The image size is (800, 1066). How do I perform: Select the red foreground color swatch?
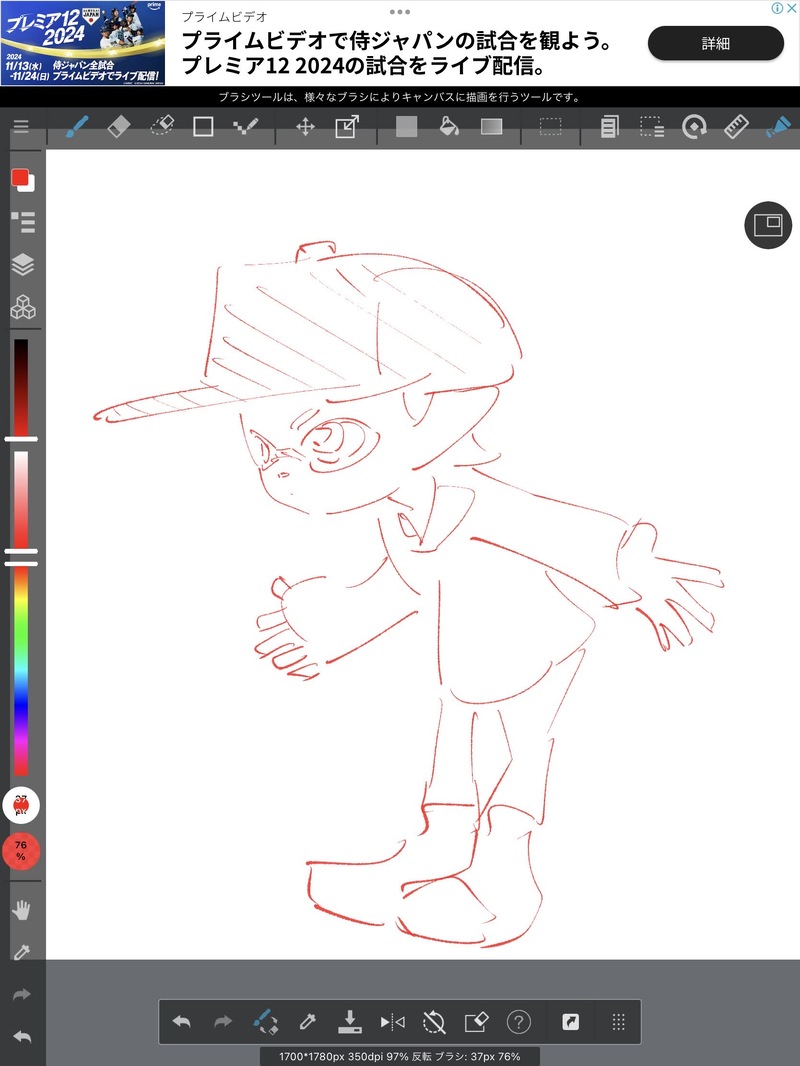coord(20,177)
